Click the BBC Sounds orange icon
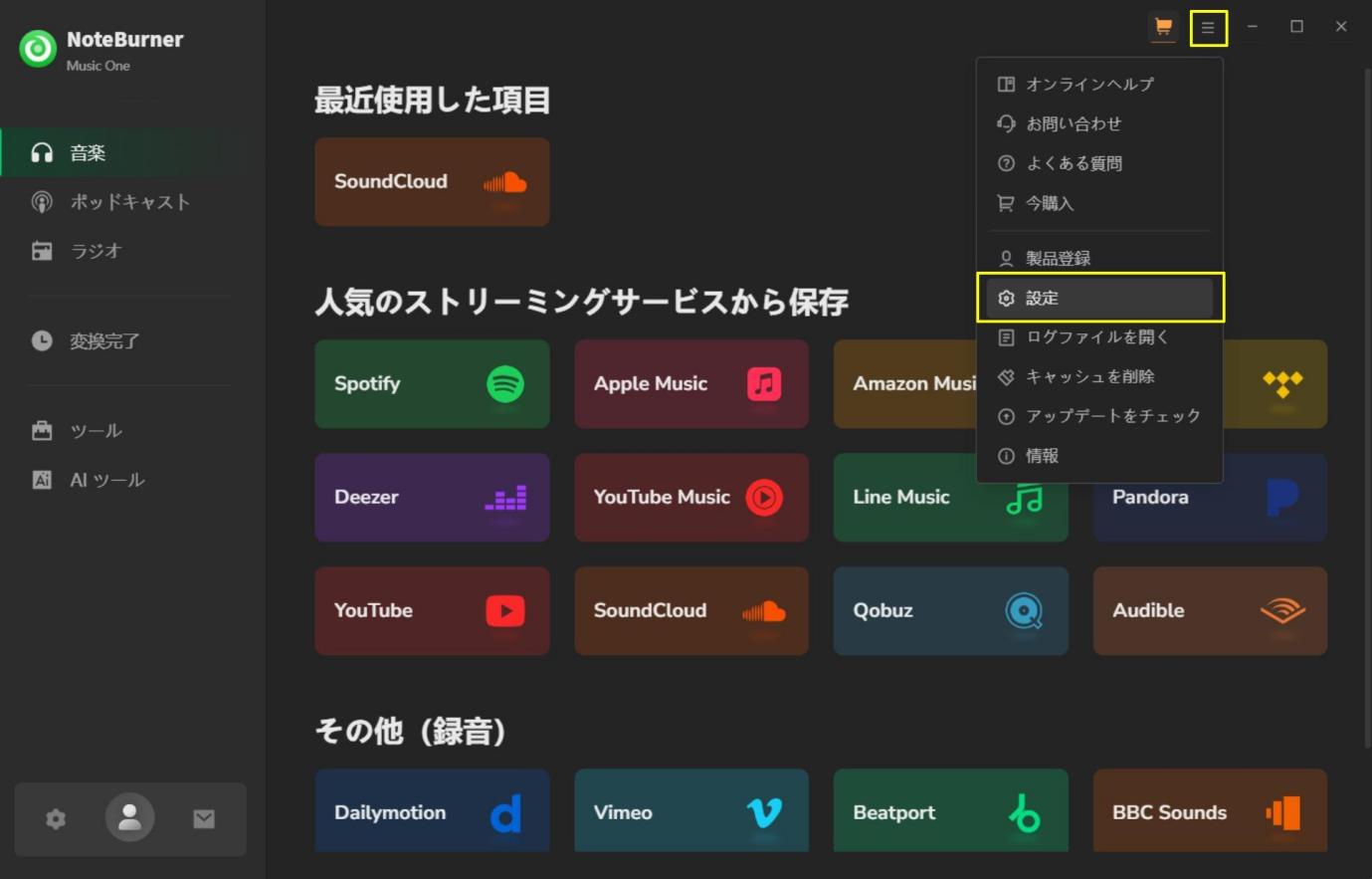 1283,813
